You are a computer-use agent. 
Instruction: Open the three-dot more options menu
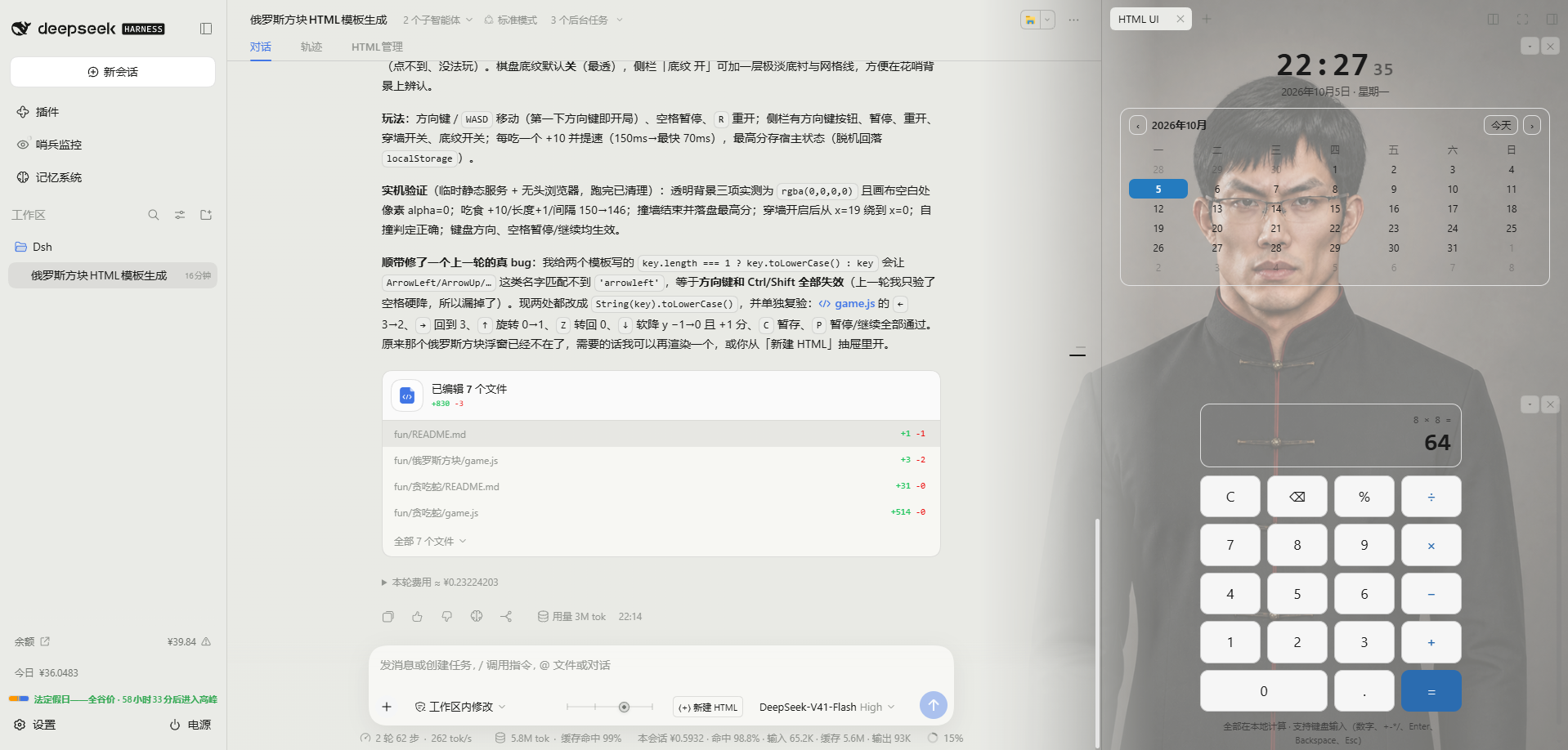tap(1073, 20)
